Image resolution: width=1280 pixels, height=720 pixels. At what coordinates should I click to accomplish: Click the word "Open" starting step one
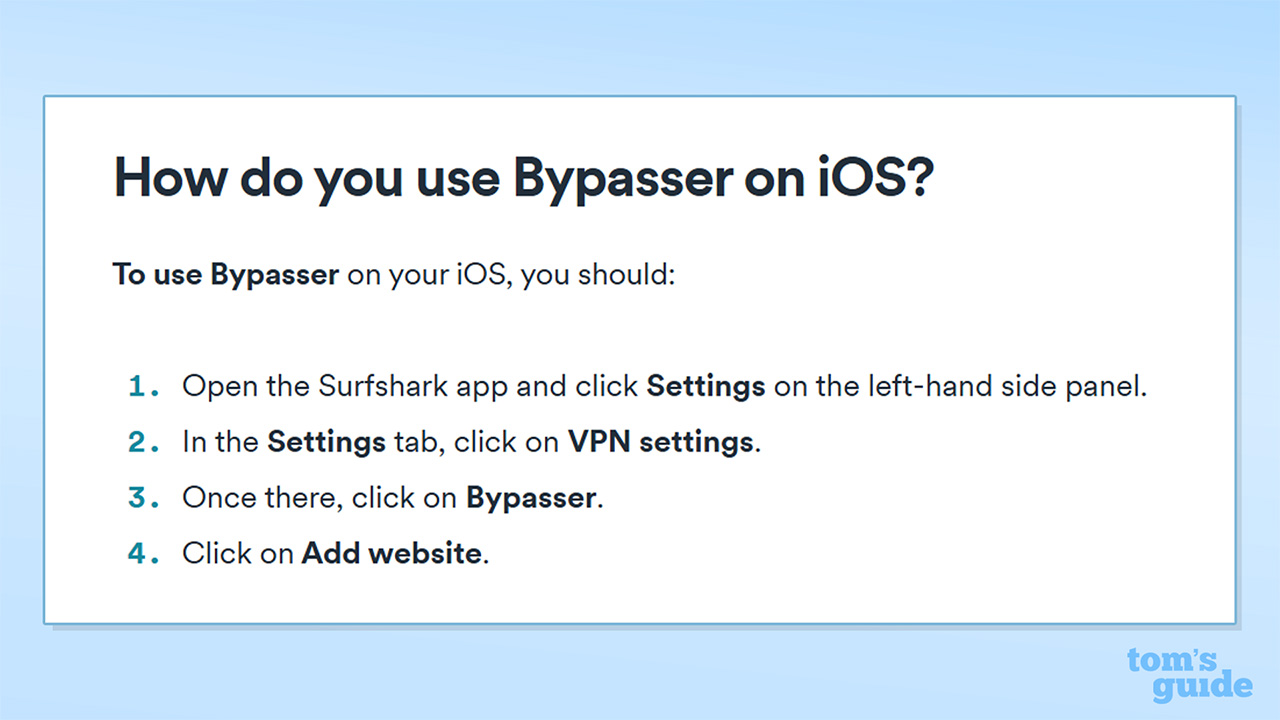pos(214,387)
